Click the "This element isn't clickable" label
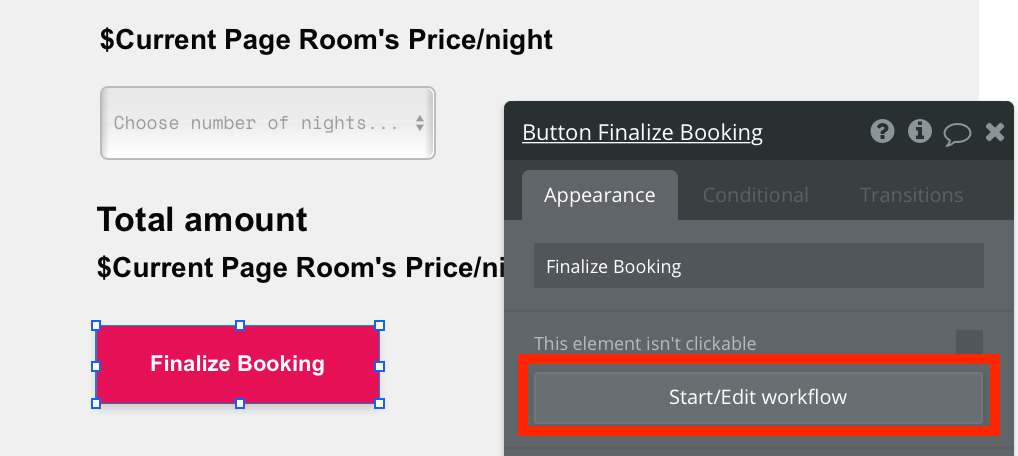The width and height of the screenshot is (1018, 456). pos(645,343)
